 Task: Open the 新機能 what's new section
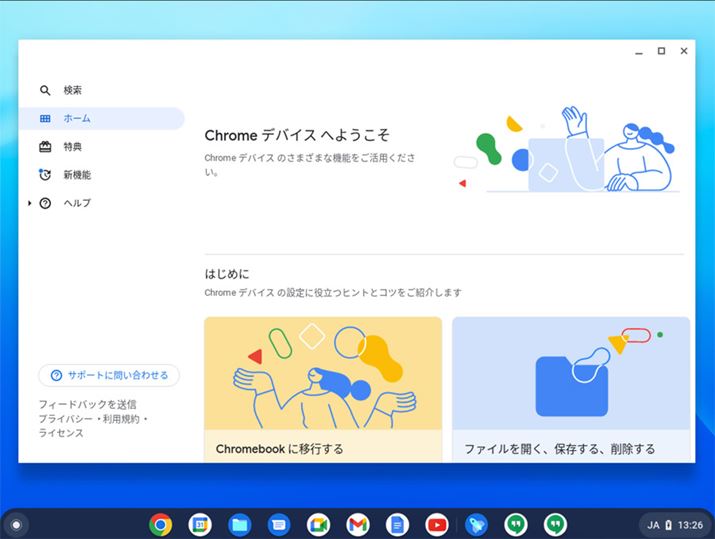[x=101, y=175]
